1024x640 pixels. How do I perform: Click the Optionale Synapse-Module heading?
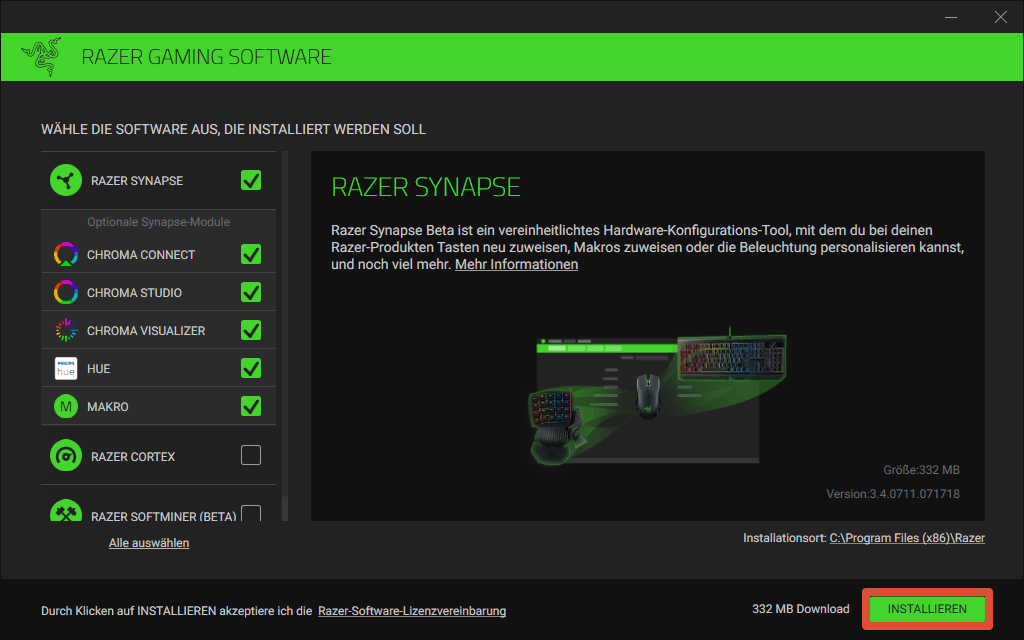coord(159,222)
